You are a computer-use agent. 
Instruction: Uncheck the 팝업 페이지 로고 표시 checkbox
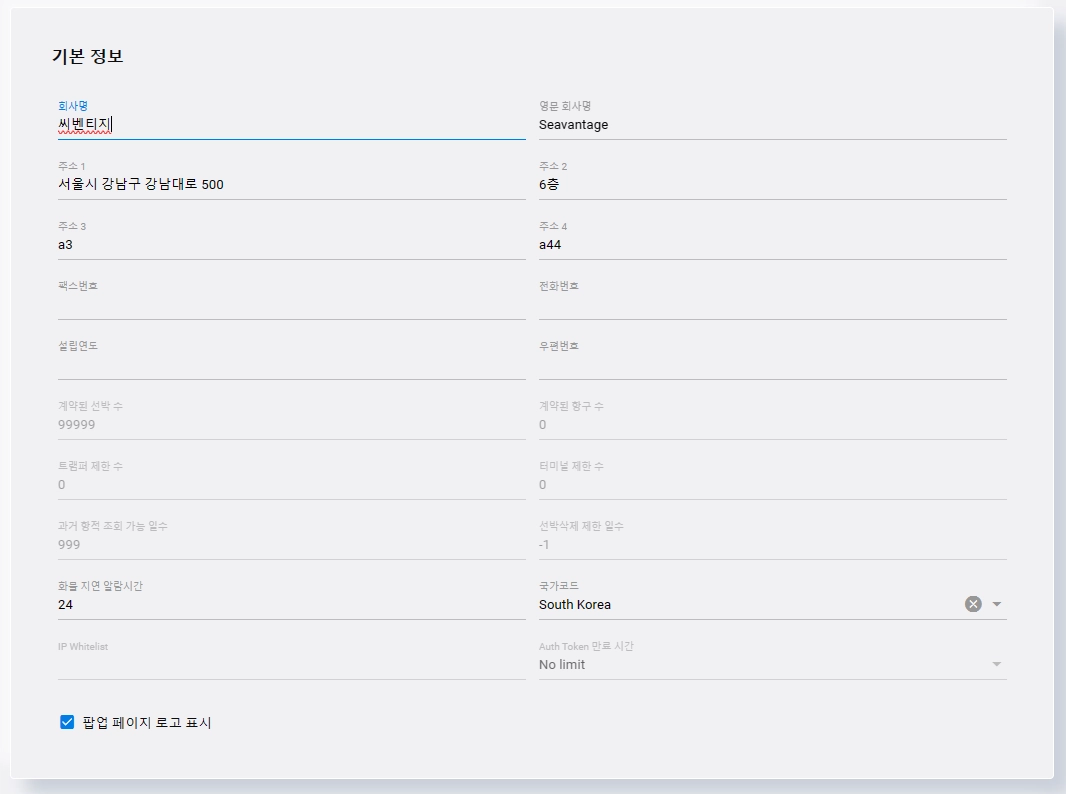click(67, 722)
